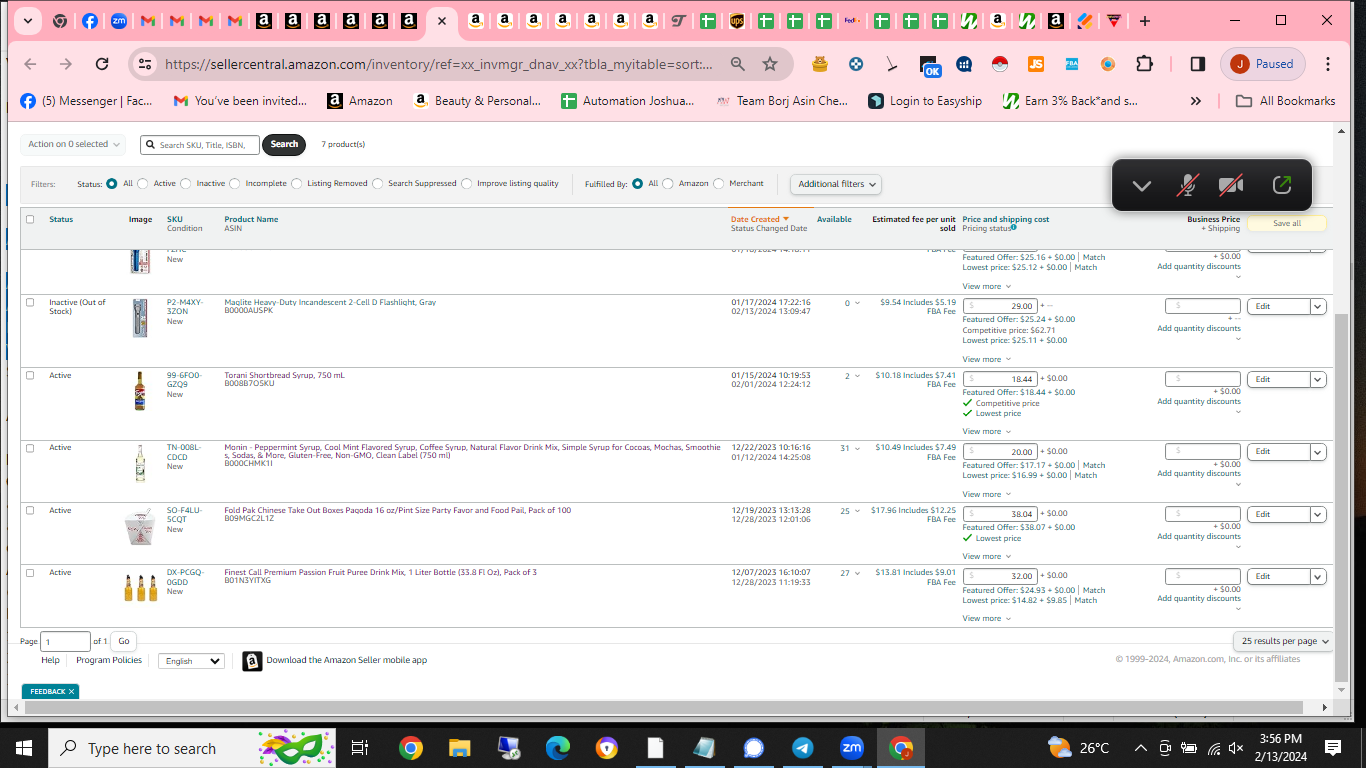
Task: Click the Save all button
Action: coord(1287,224)
